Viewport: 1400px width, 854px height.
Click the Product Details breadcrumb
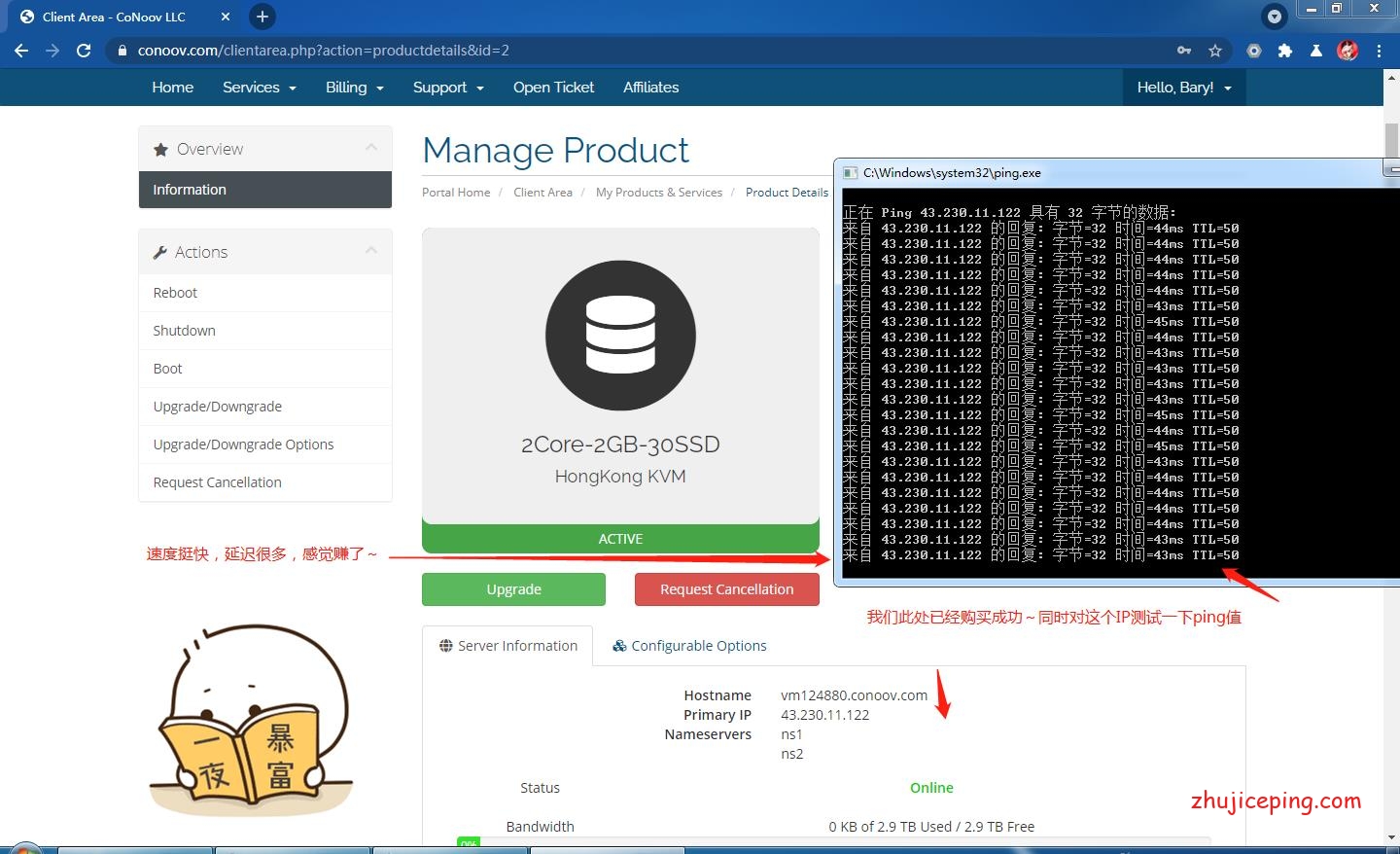[787, 193]
